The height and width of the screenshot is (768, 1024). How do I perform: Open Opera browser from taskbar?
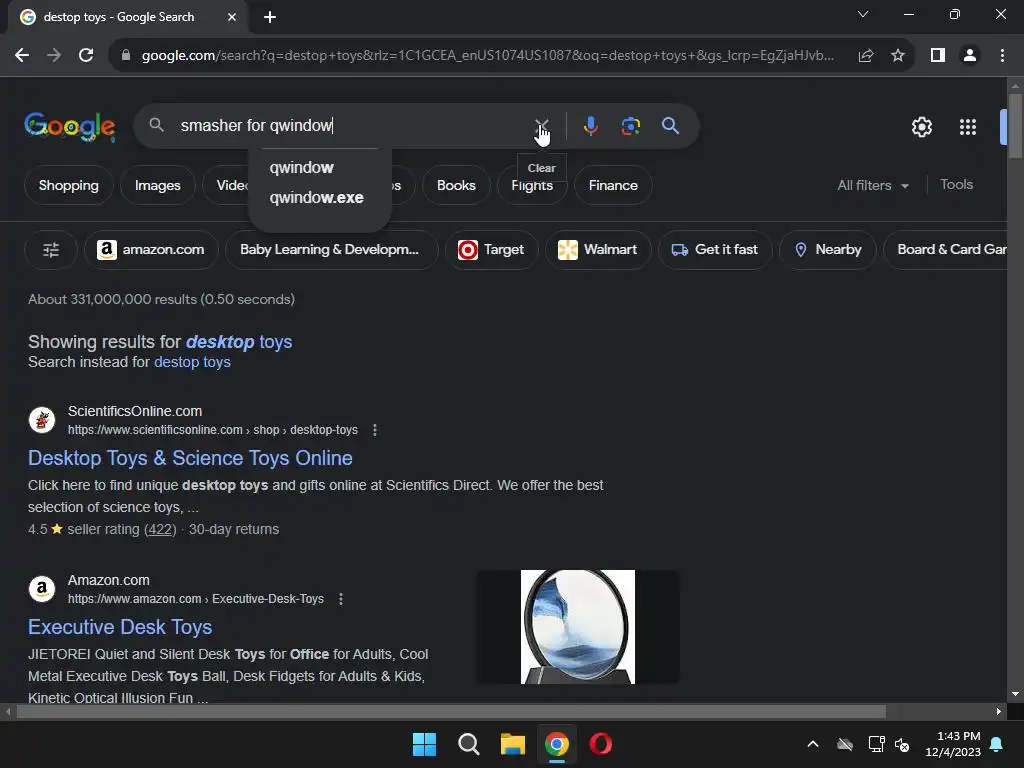coord(601,744)
